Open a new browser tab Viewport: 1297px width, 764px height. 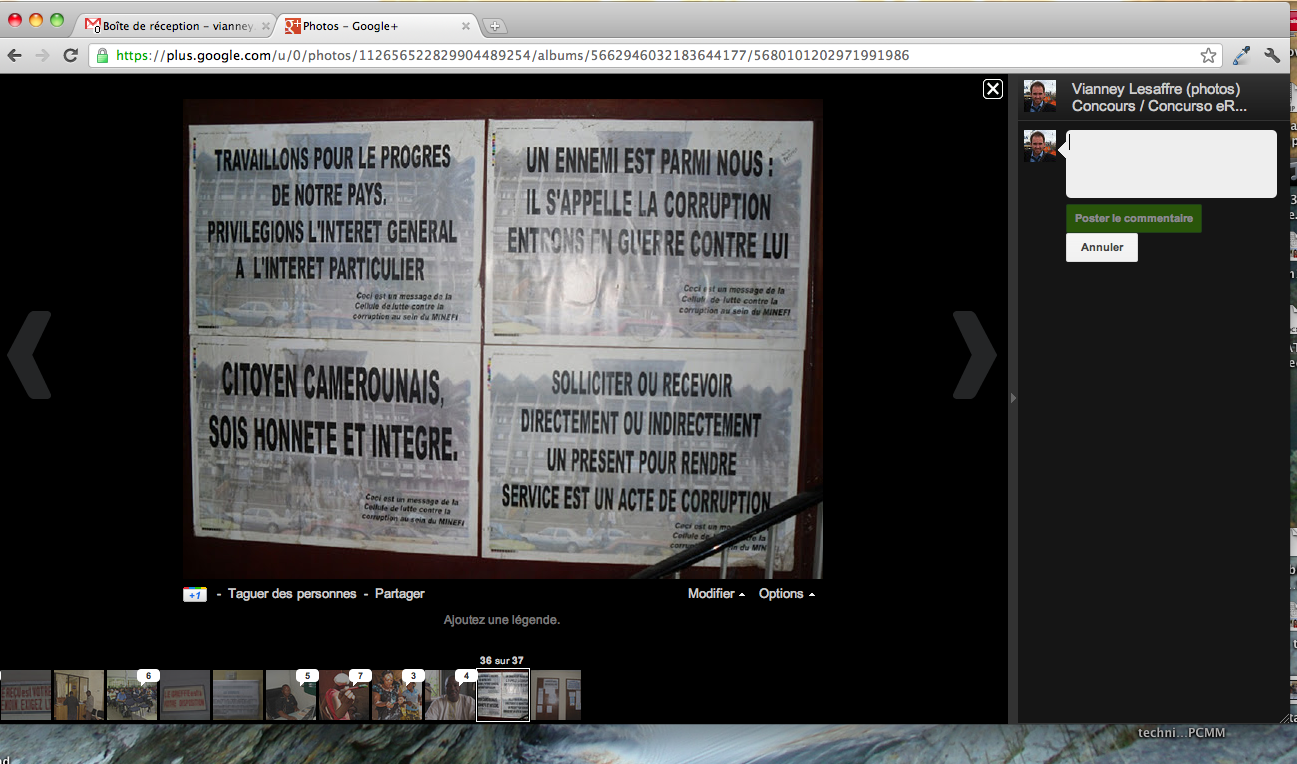pos(494,26)
